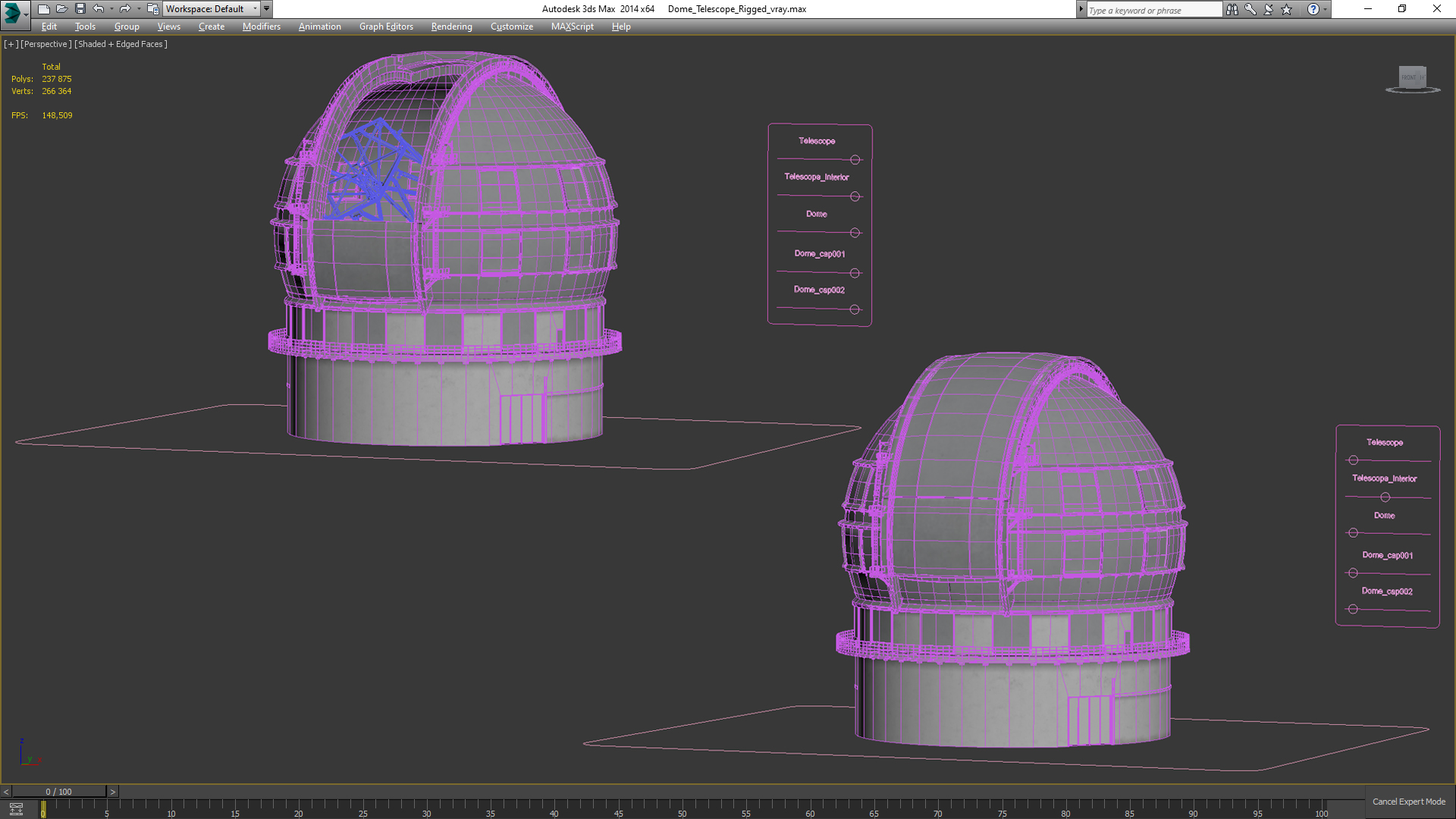Open the Group menu
The height and width of the screenshot is (819, 1456).
pos(127,27)
